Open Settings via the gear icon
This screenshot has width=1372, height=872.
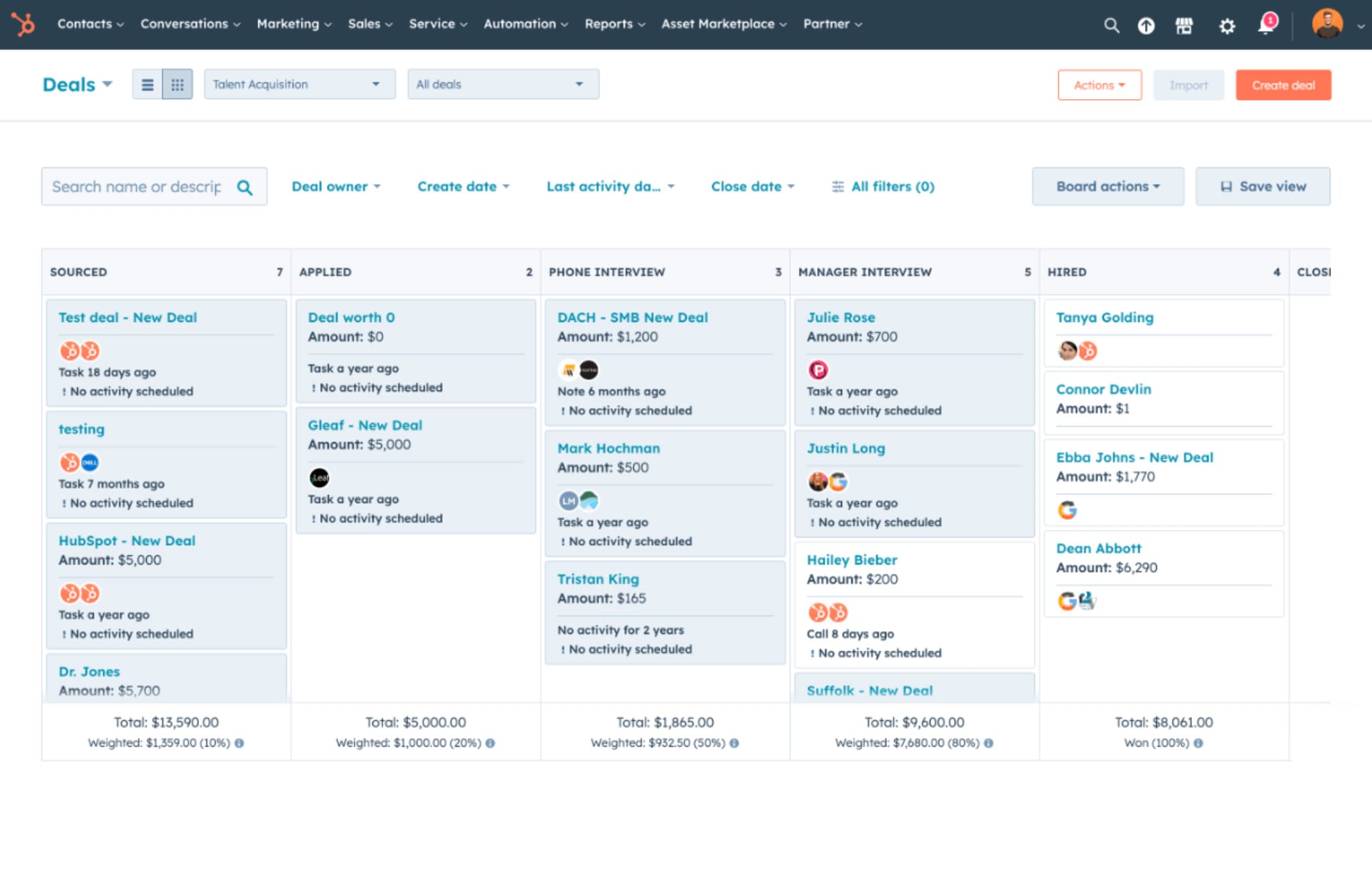[1227, 25]
